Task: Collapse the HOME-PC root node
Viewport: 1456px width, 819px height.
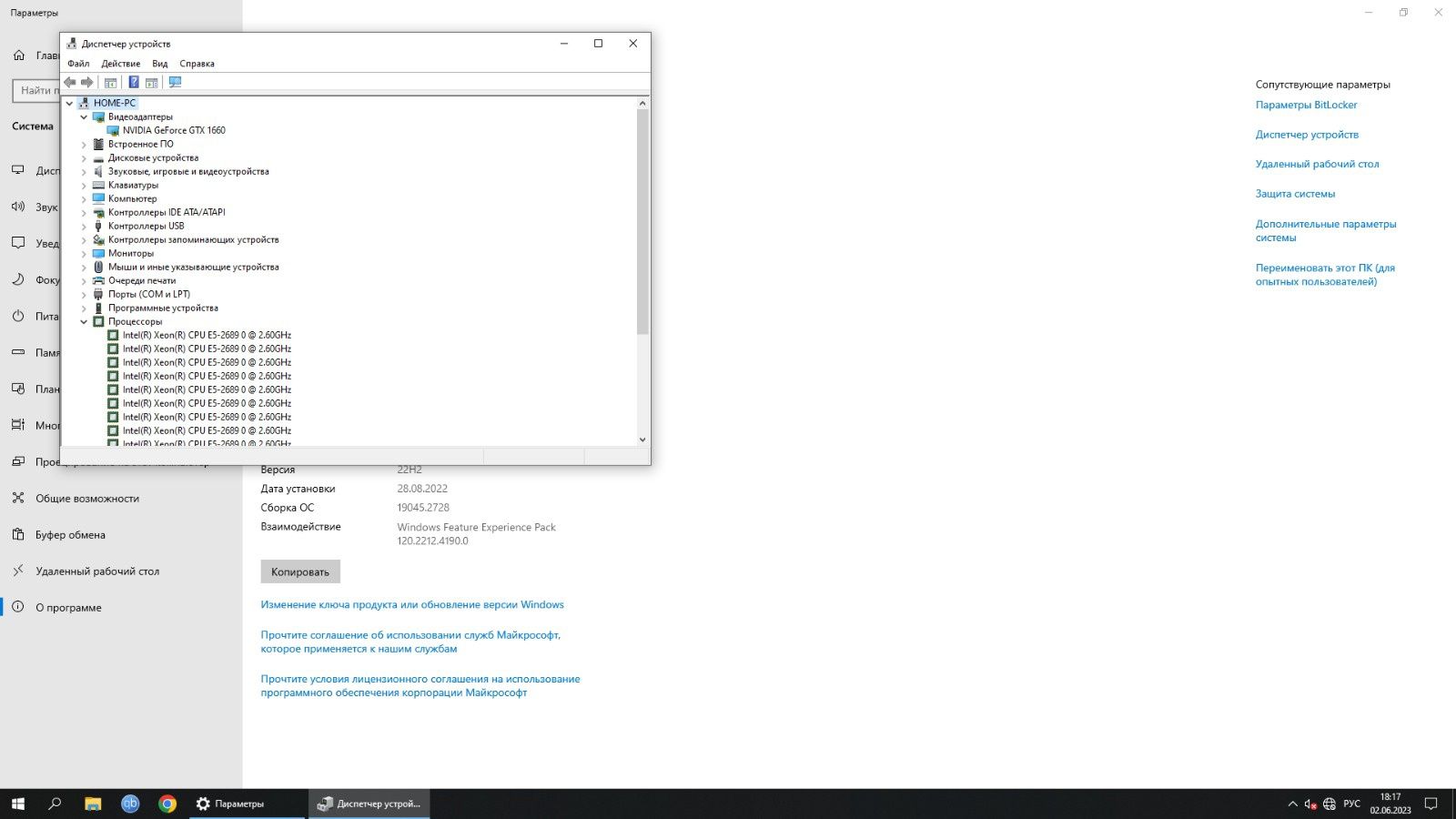Action: pos(70,103)
